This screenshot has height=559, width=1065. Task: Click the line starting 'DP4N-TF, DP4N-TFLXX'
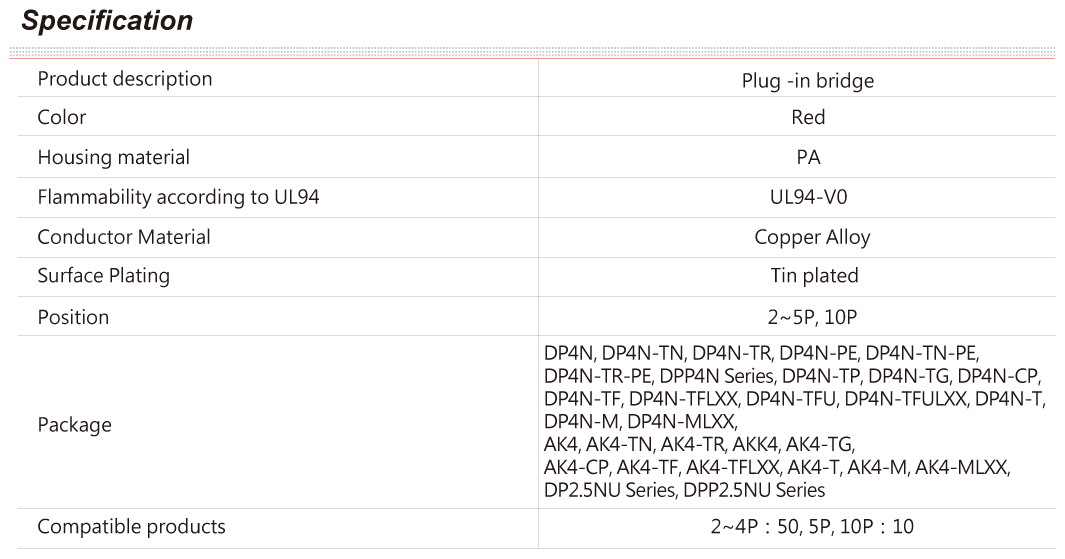click(x=795, y=399)
